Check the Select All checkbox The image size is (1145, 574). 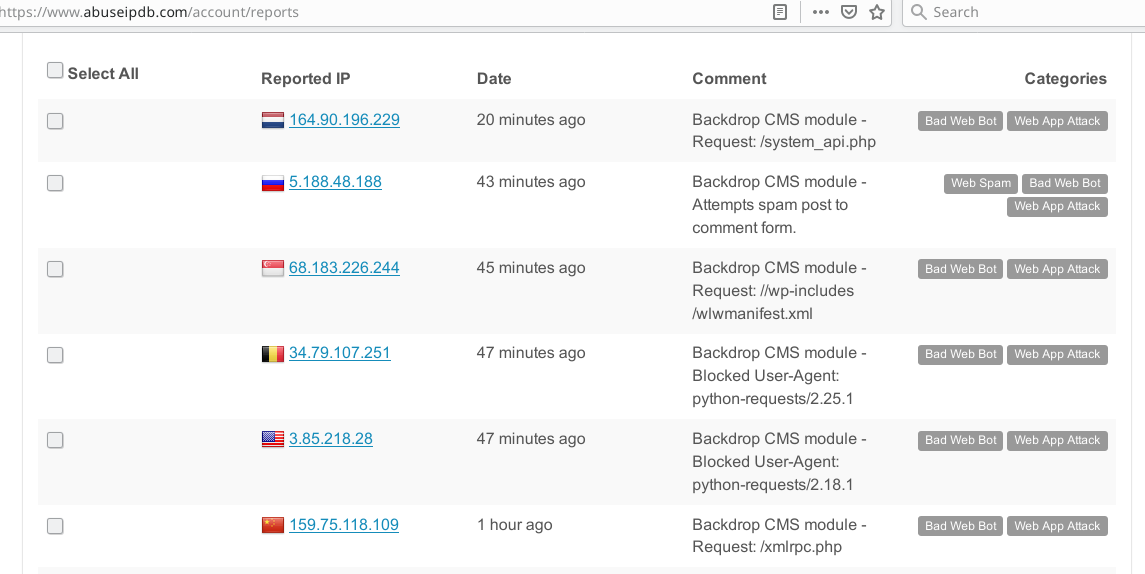tap(55, 70)
